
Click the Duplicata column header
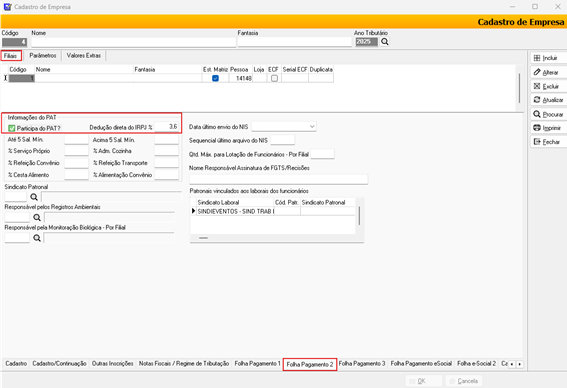pyautogui.click(x=321, y=69)
